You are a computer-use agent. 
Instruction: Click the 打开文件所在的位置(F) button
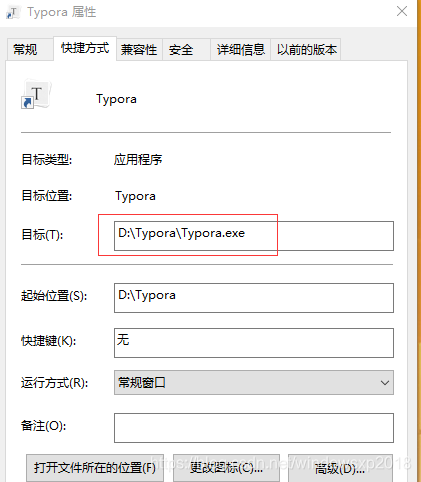(95, 468)
